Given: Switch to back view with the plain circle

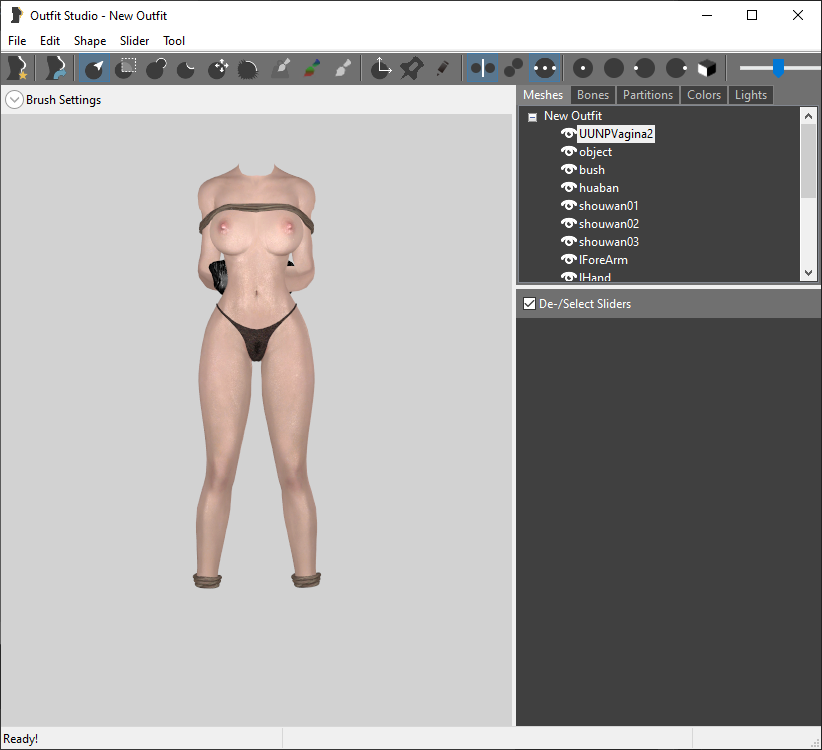Looking at the screenshot, I should pos(614,68).
